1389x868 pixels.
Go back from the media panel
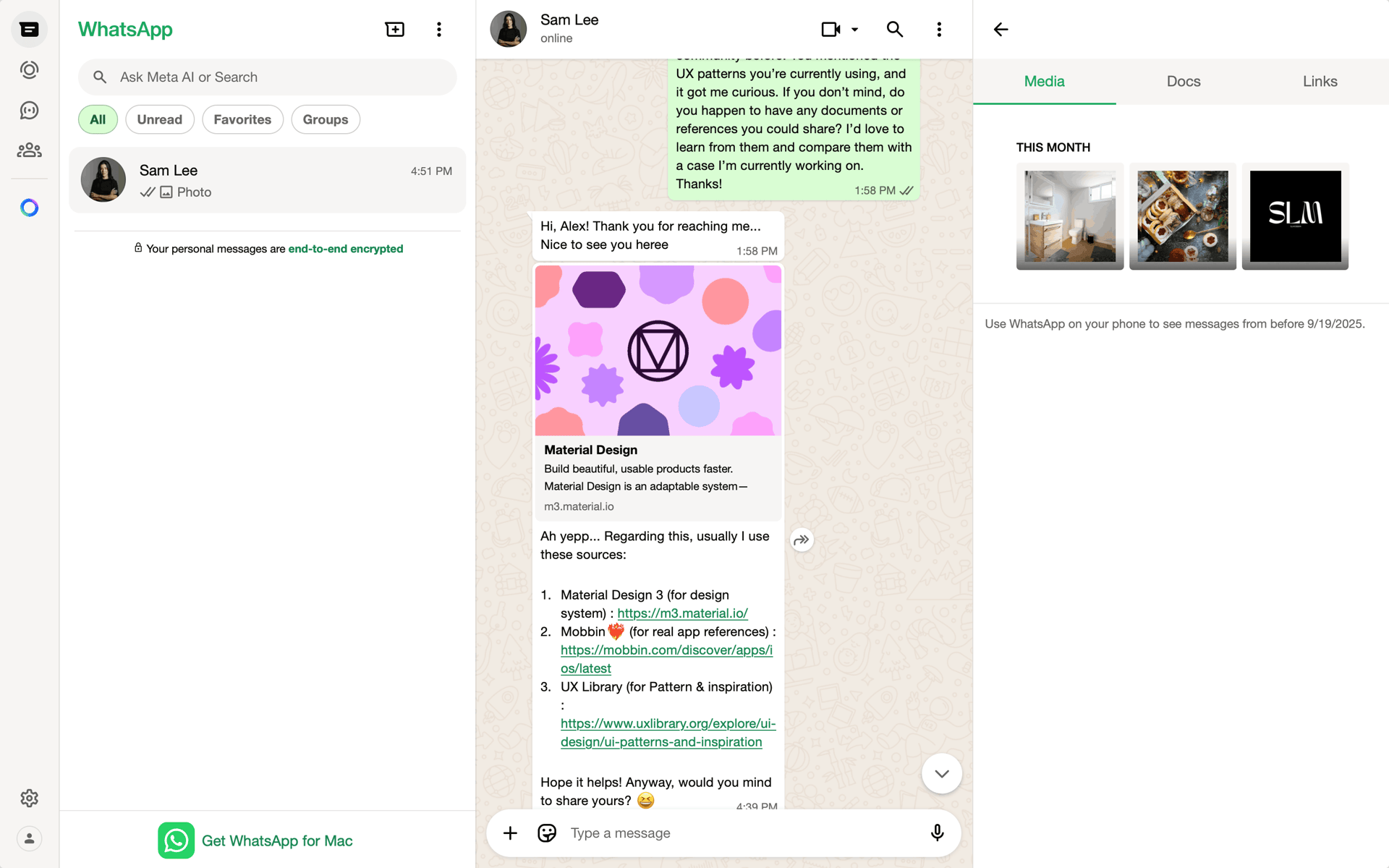coord(1001,30)
